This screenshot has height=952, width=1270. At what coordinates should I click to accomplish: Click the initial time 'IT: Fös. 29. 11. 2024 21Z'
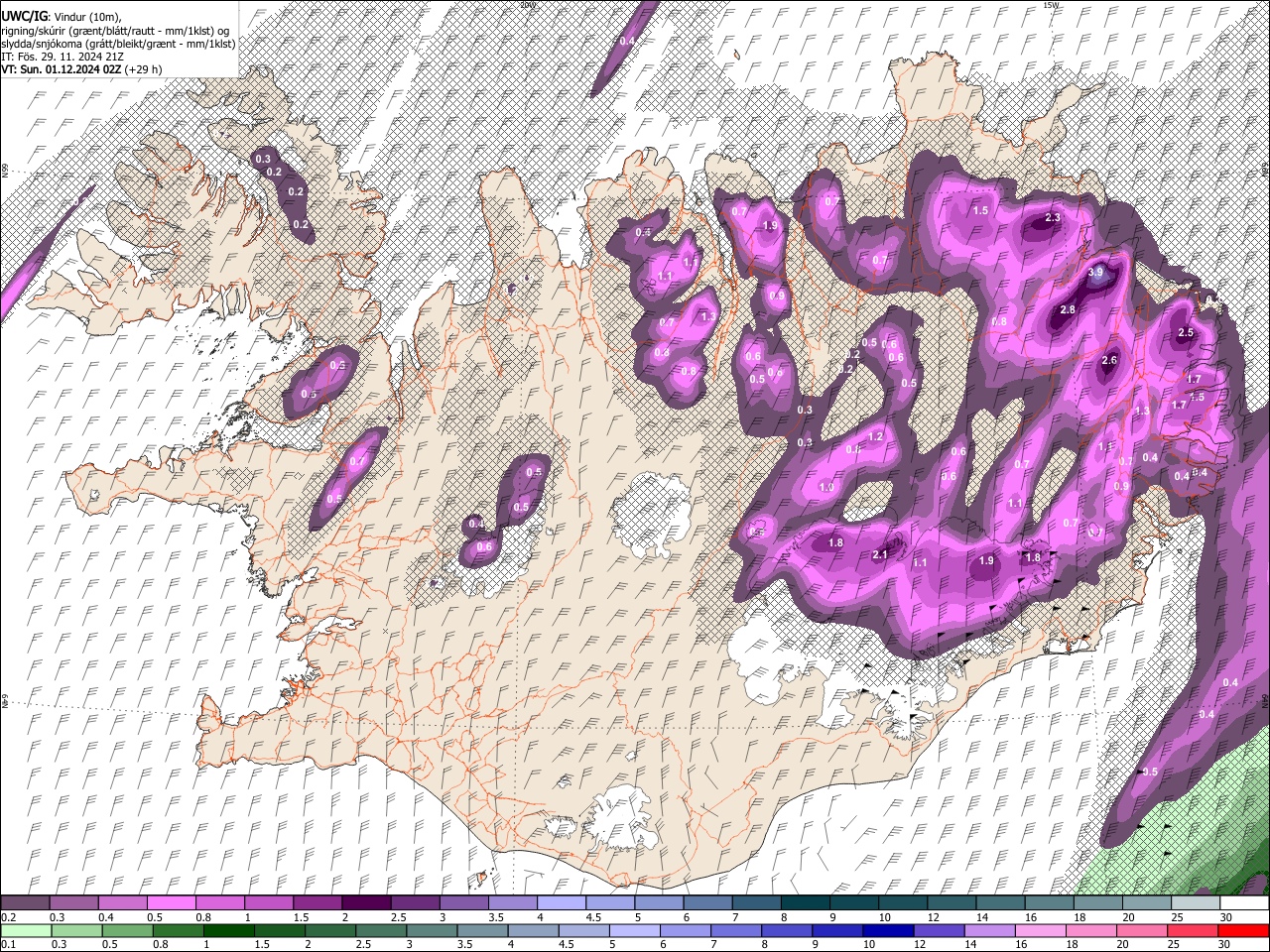click(63, 57)
